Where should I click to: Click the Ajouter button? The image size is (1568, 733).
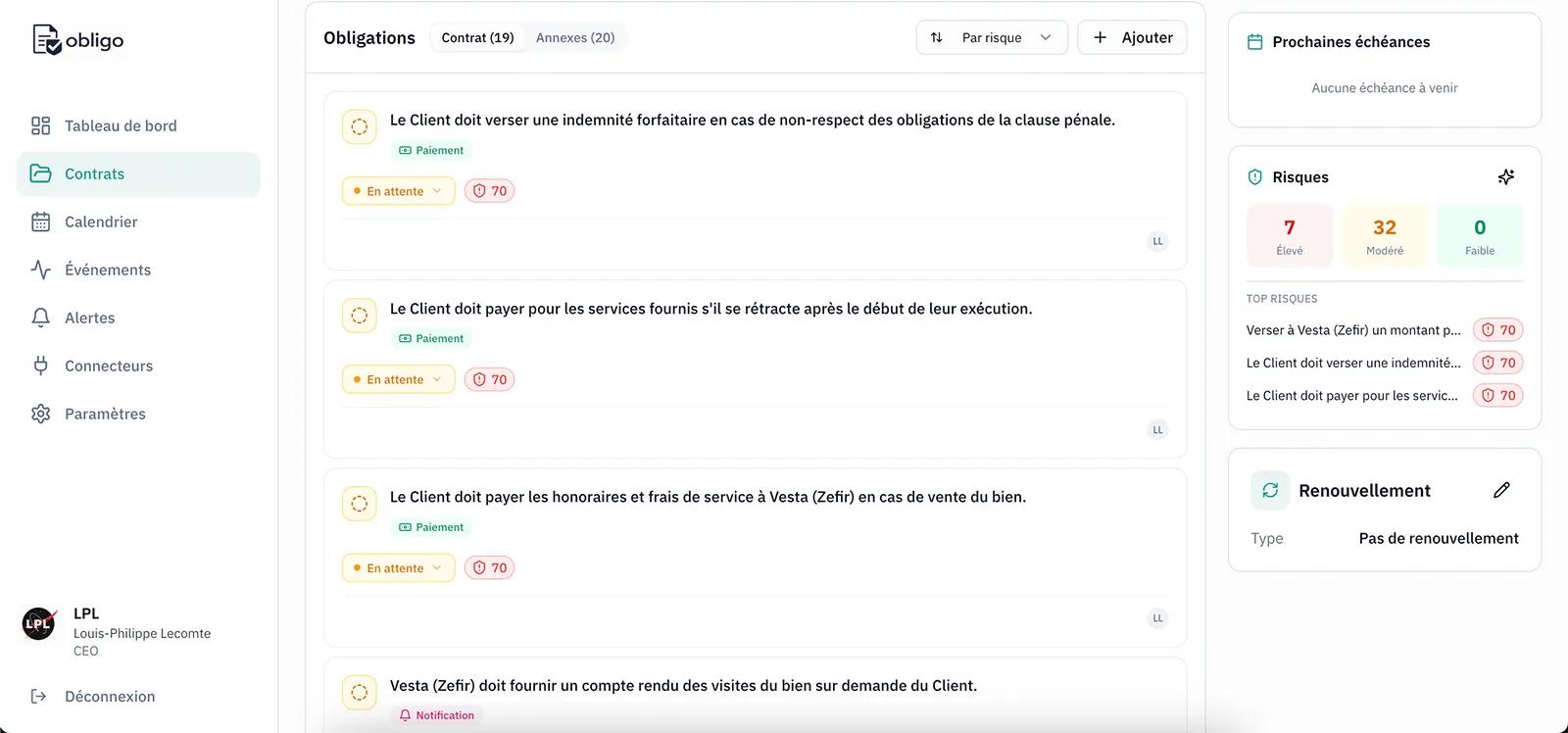point(1132,37)
